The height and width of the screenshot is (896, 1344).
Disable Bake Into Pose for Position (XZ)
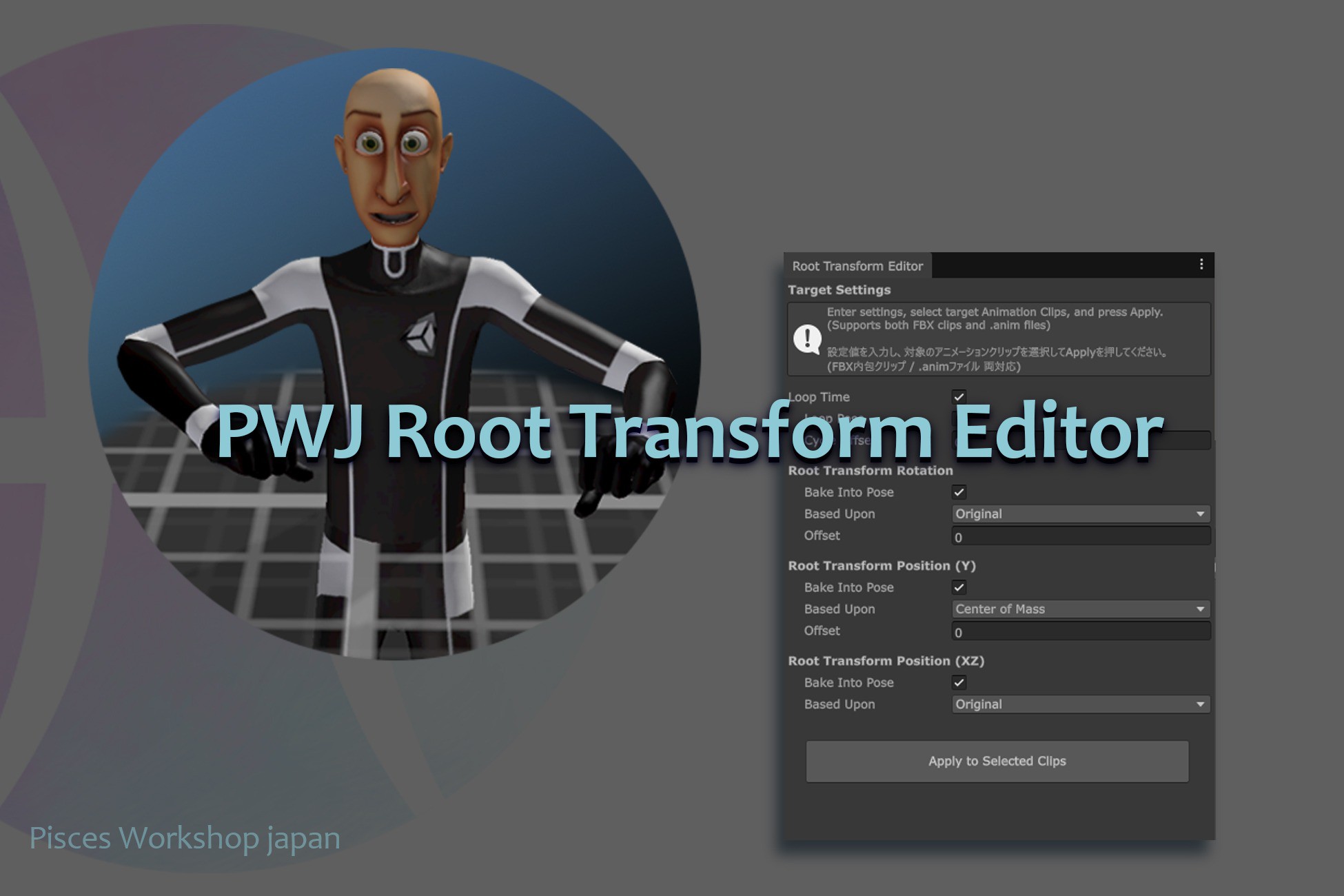pos(959,682)
